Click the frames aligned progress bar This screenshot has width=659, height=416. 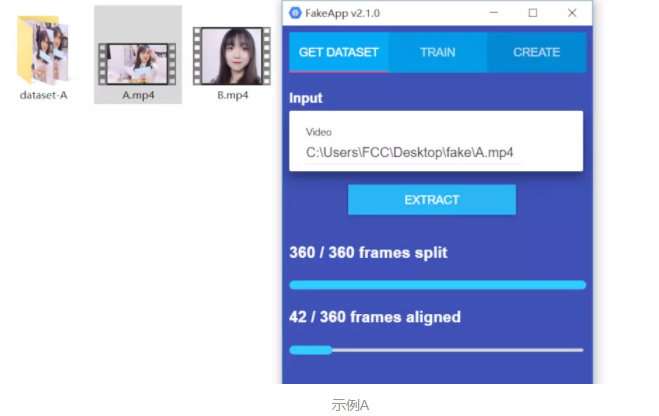pos(436,350)
